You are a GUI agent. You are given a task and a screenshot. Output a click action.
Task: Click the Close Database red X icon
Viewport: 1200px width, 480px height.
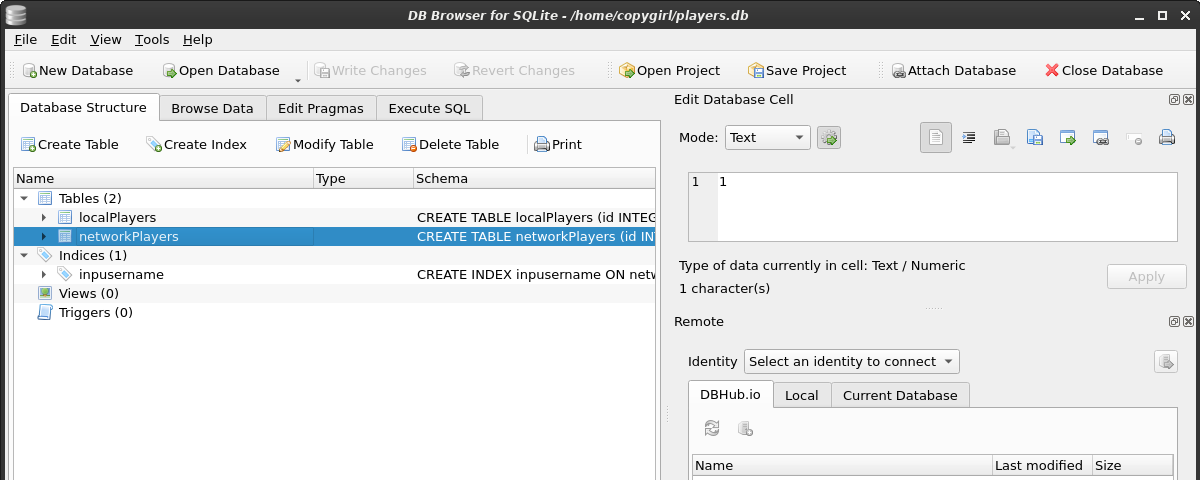(1052, 71)
